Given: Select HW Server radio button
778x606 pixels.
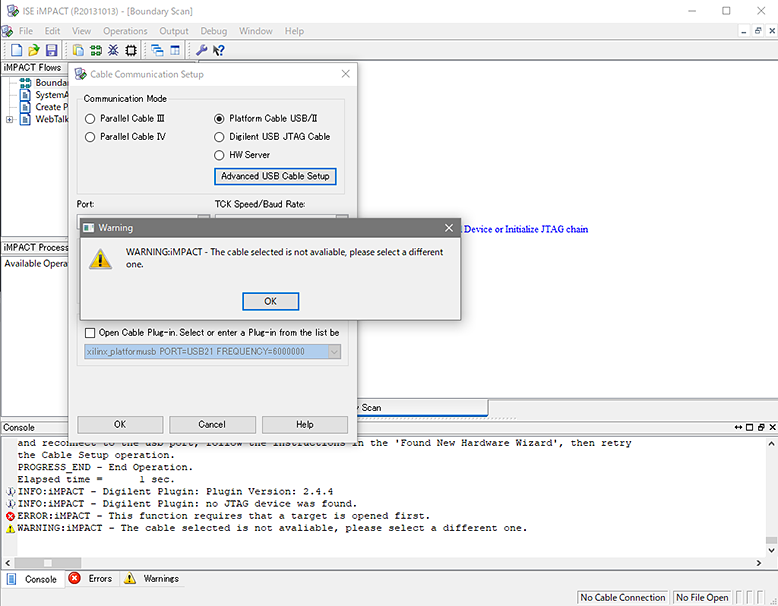Looking at the screenshot, I should tap(219, 155).
